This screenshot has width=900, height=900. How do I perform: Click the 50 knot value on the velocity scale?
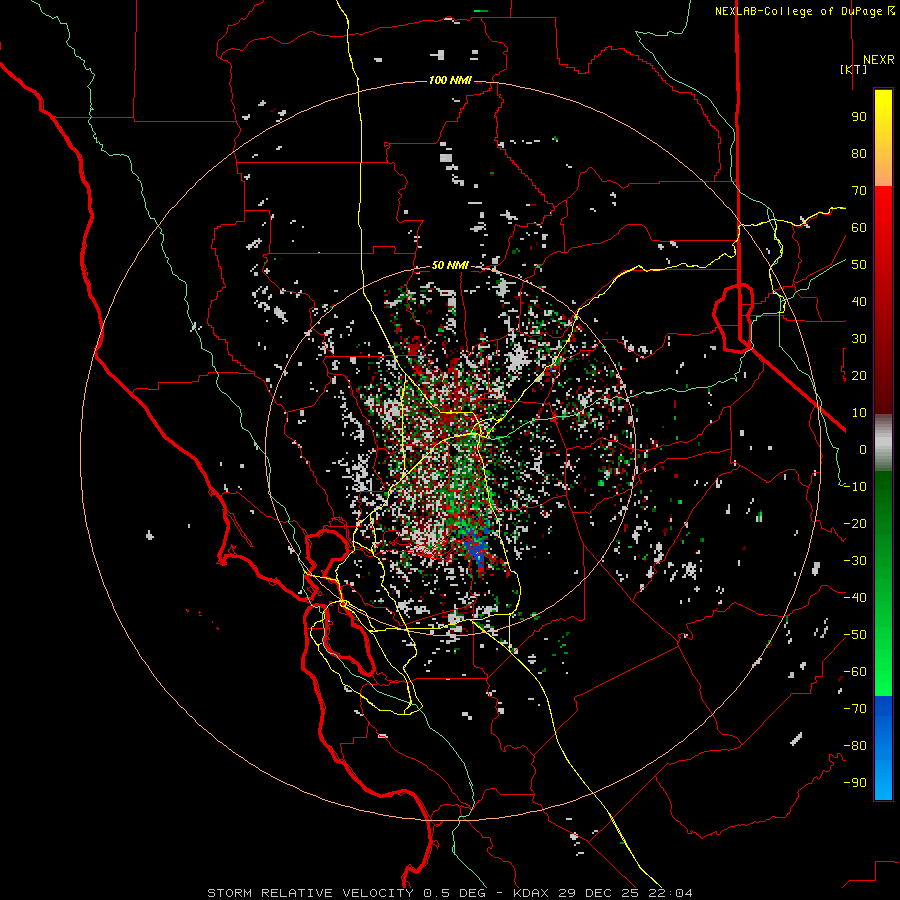[859, 265]
